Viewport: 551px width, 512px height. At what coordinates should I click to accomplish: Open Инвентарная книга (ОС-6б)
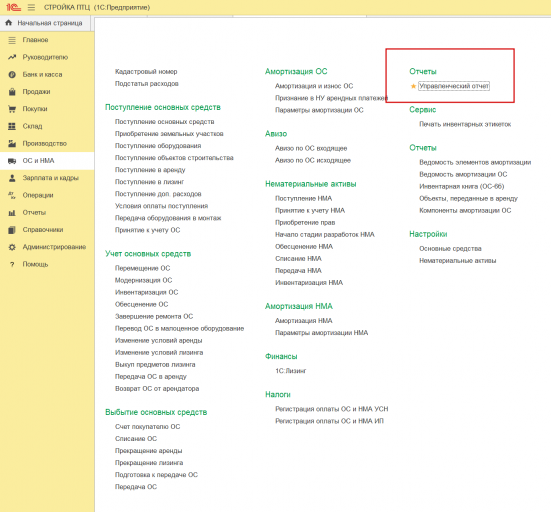pos(462,187)
